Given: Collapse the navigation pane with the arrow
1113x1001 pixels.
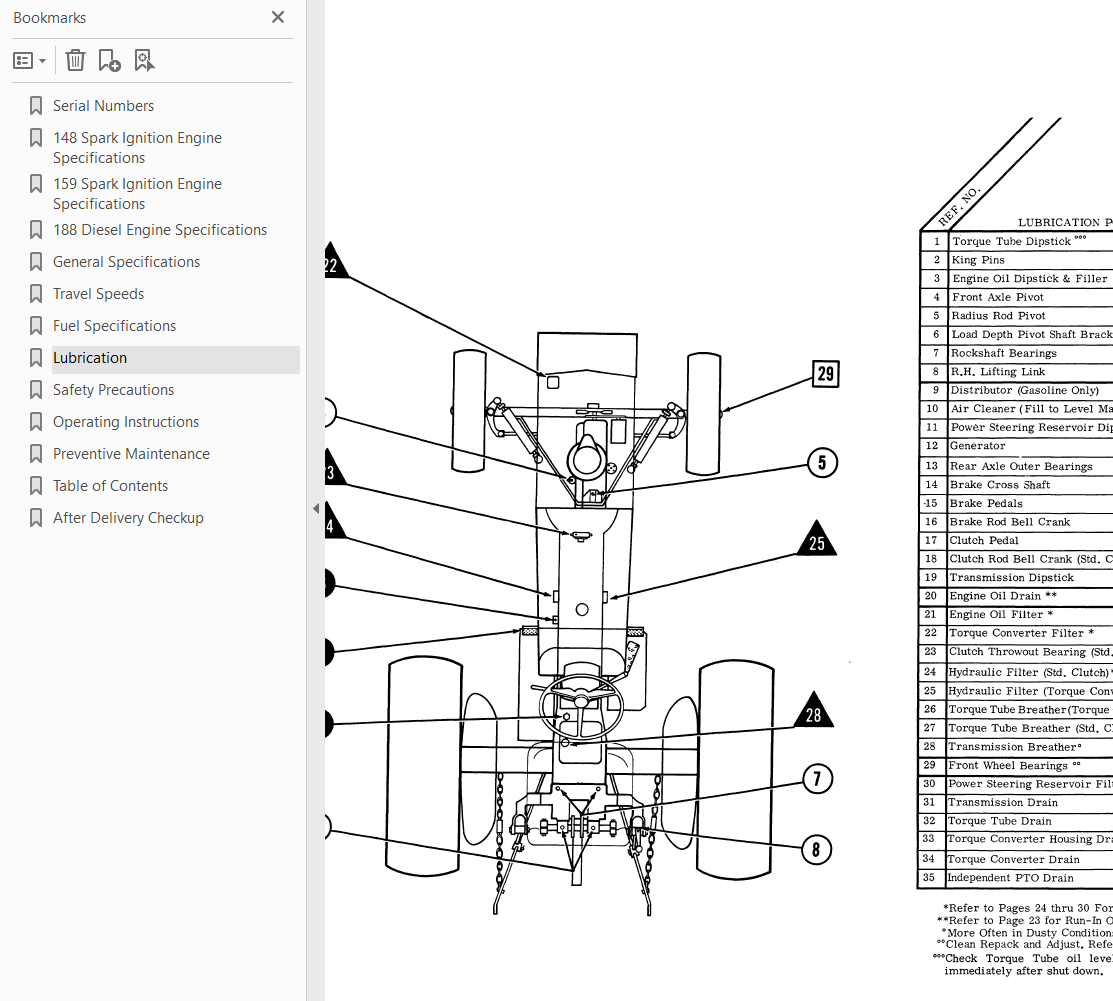Looking at the screenshot, I should pyautogui.click(x=316, y=508).
